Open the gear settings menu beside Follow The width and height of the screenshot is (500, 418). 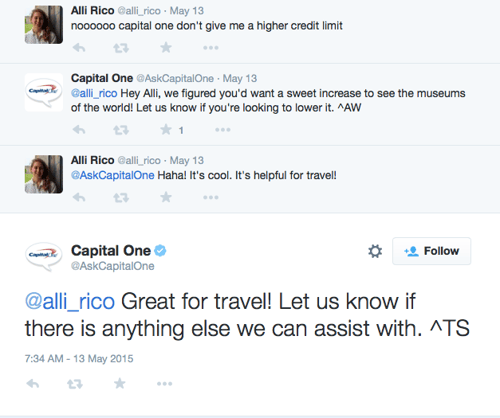tap(375, 251)
